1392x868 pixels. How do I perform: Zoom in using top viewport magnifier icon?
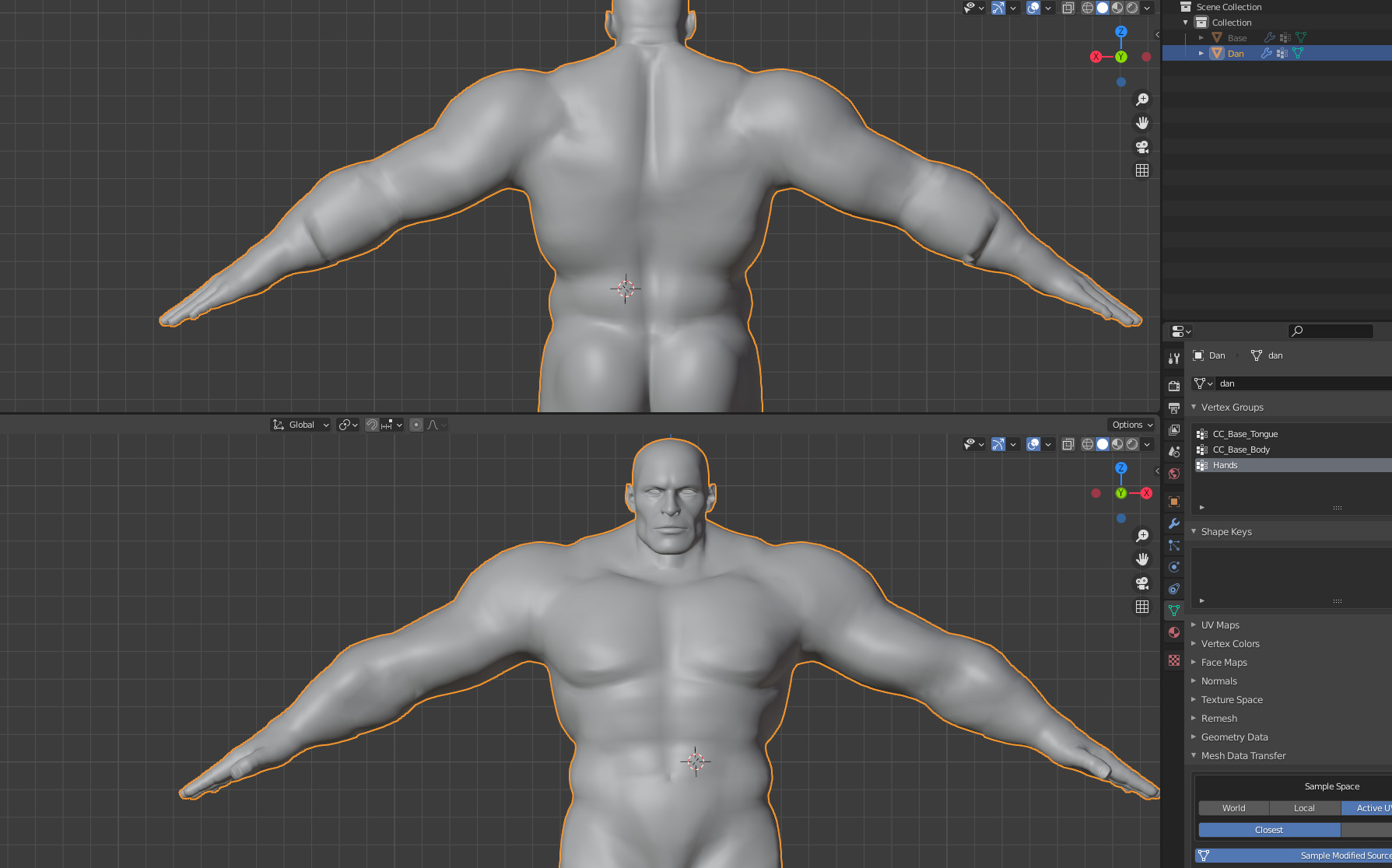pyautogui.click(x=1142, y=100)
